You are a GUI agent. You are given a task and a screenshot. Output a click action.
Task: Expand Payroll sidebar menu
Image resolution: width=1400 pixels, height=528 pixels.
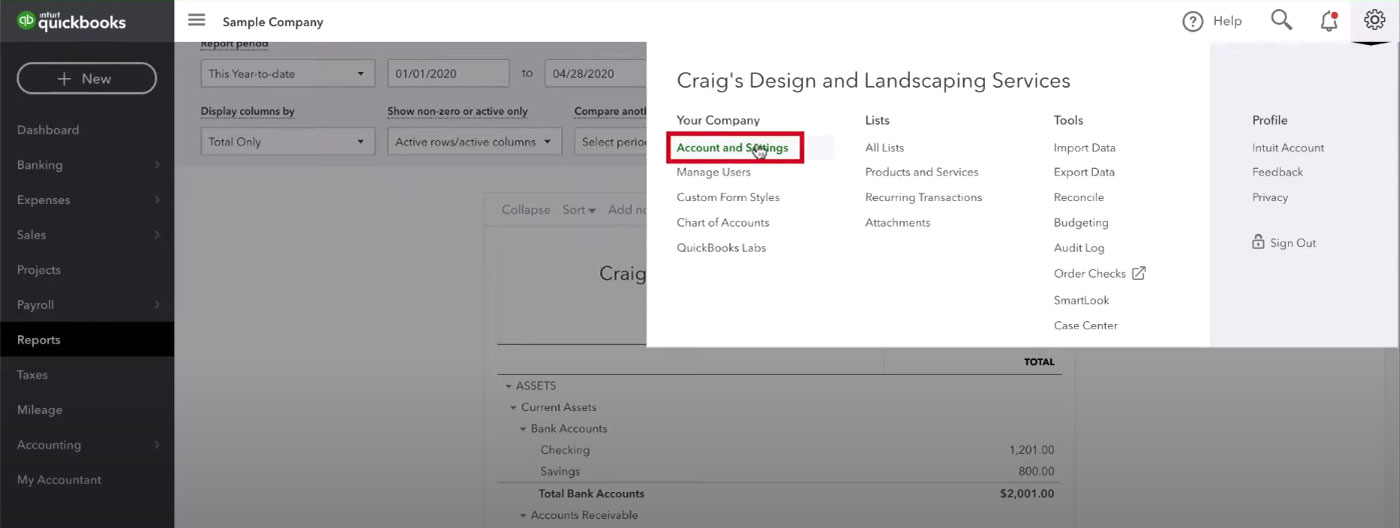pos(87,305)
